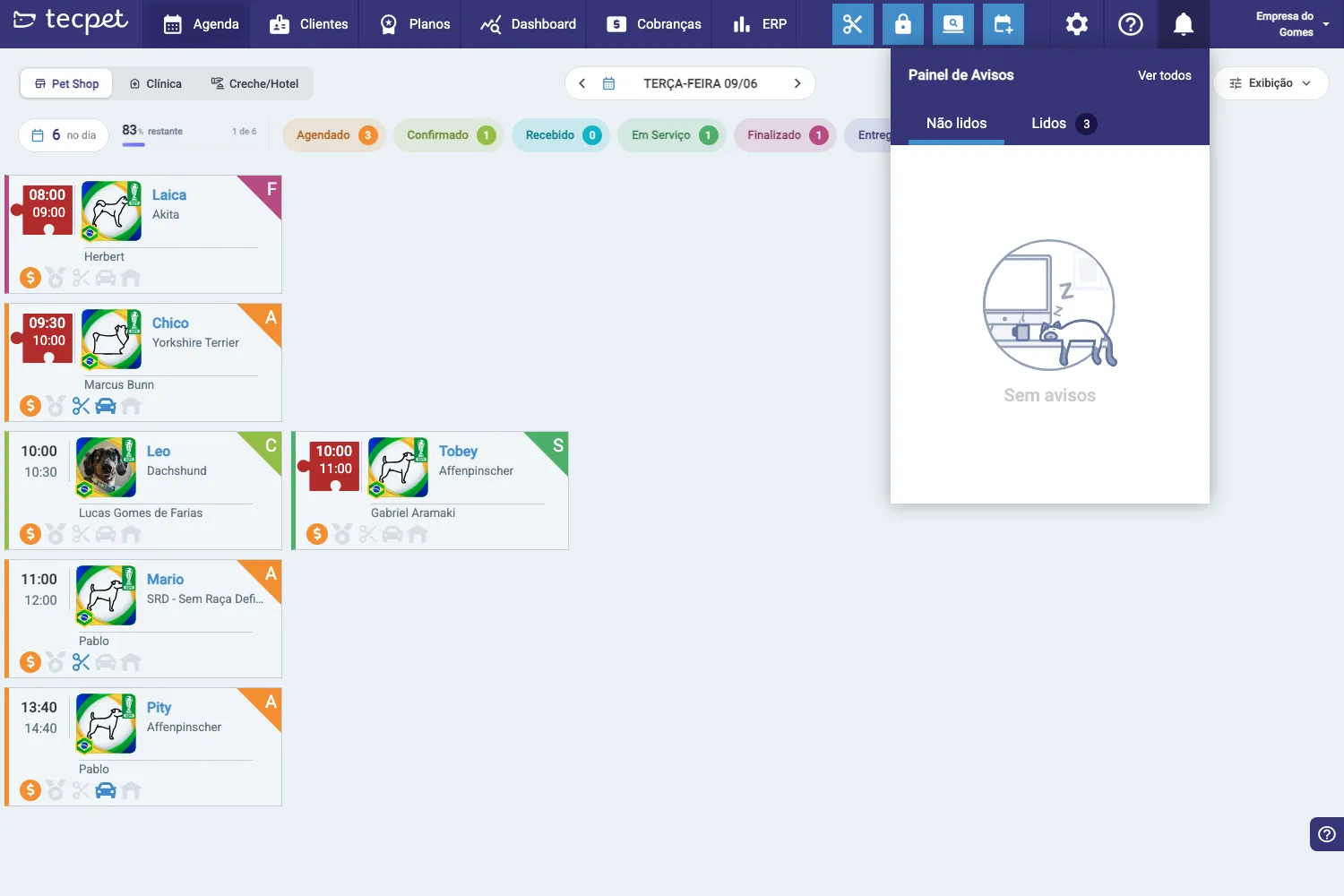Open Chico's pet name link
Screen dimensions: 1344x896
point(170,323)
